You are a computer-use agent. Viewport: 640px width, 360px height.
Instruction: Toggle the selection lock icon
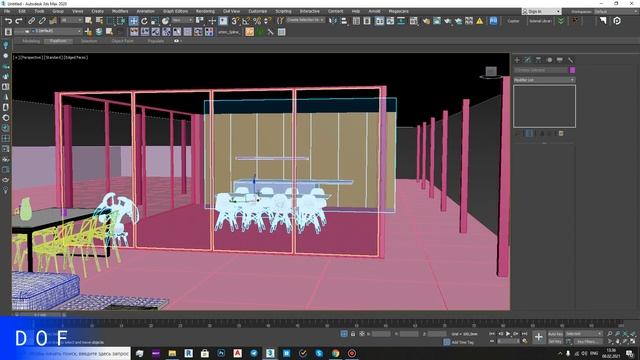click(353, 334)
